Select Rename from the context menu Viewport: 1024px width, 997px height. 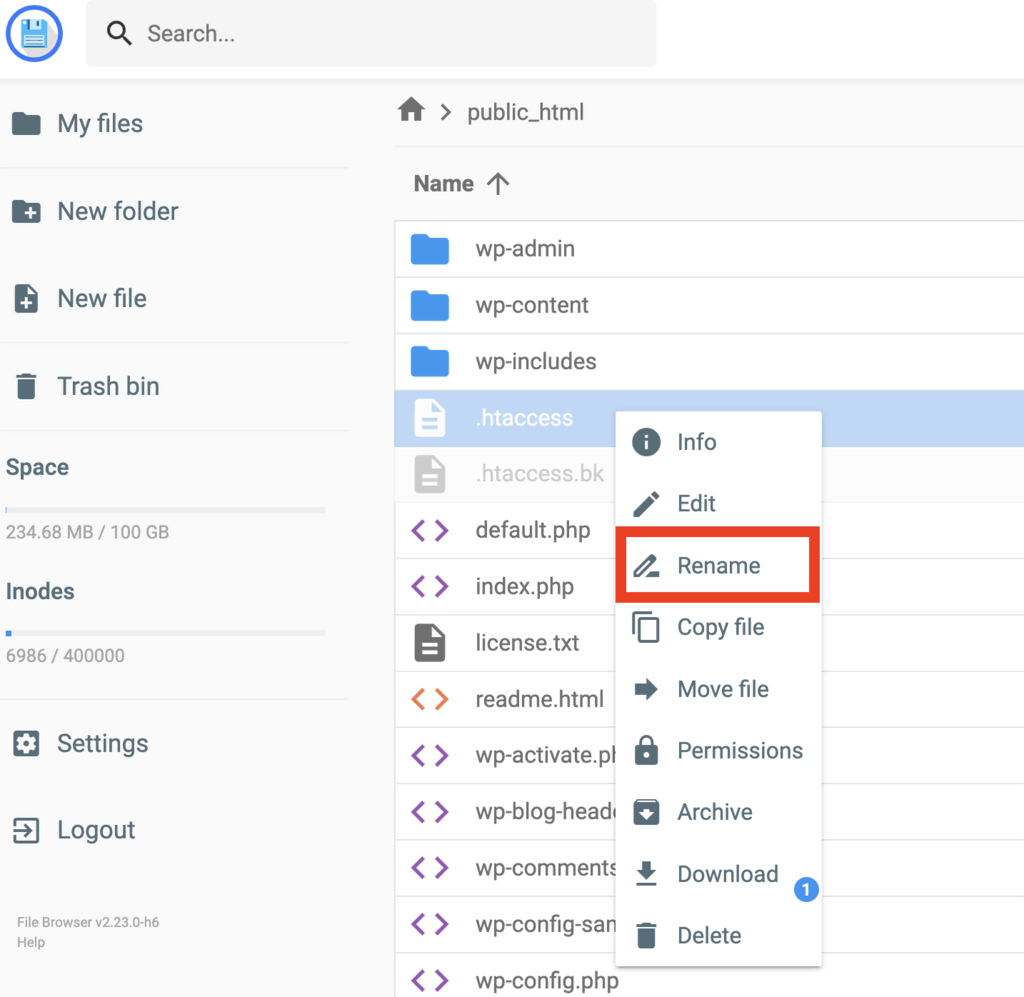718,566
